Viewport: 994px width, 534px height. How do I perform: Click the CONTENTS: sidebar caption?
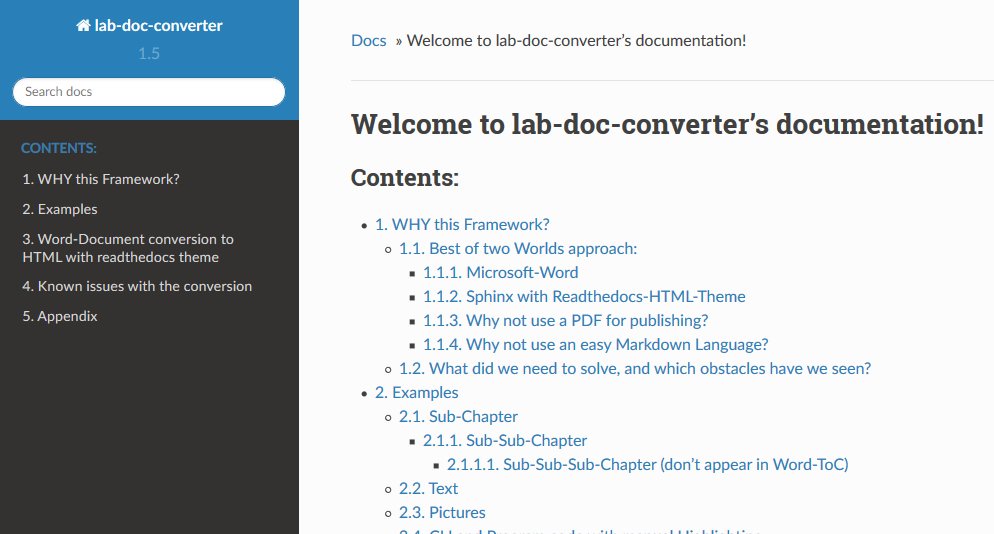(x=59, y=148)
